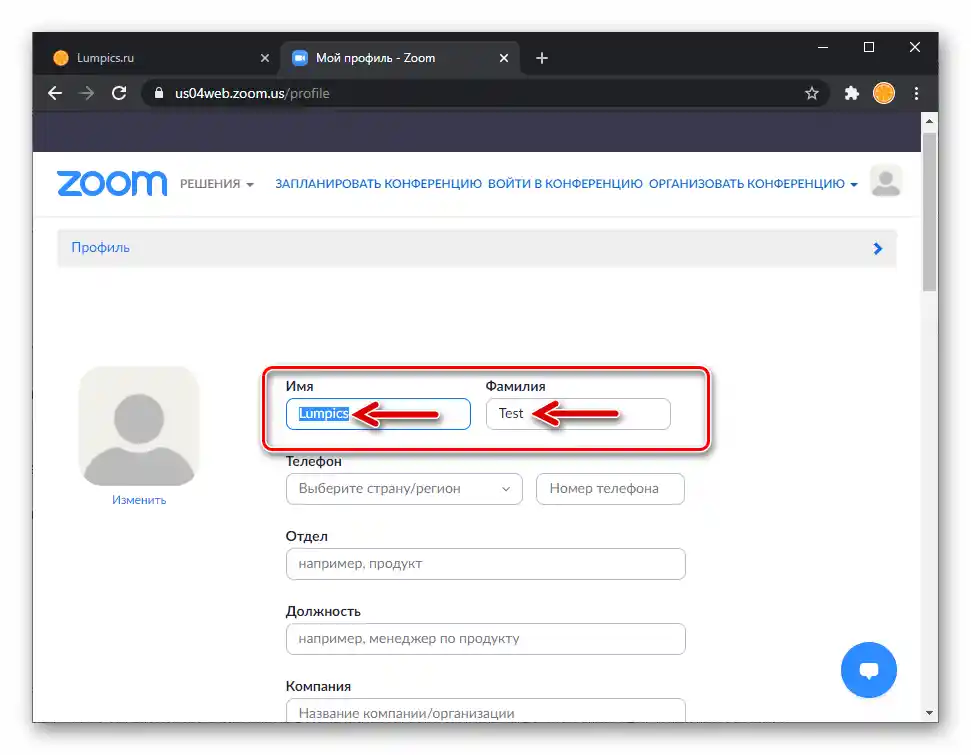Click the Должность input field
971x755 pixels.
(x=486, y=639)
